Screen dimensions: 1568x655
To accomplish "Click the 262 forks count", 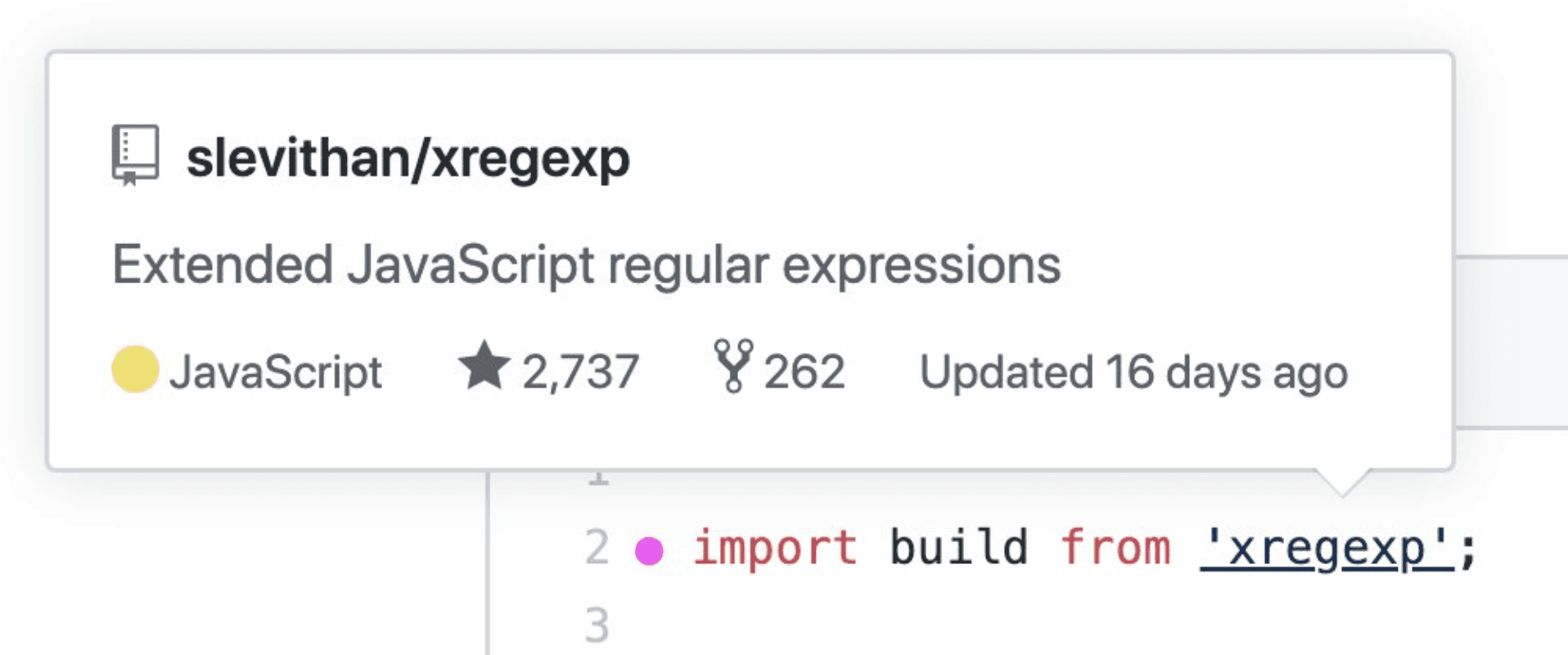I will 804,373.
